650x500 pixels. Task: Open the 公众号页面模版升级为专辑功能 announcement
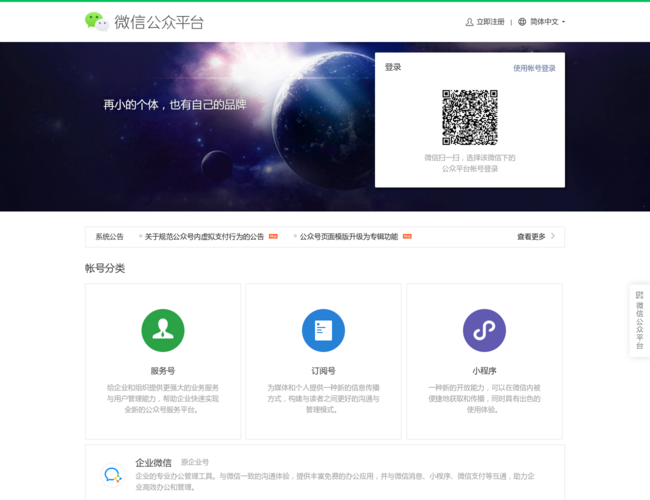point(349,237)
